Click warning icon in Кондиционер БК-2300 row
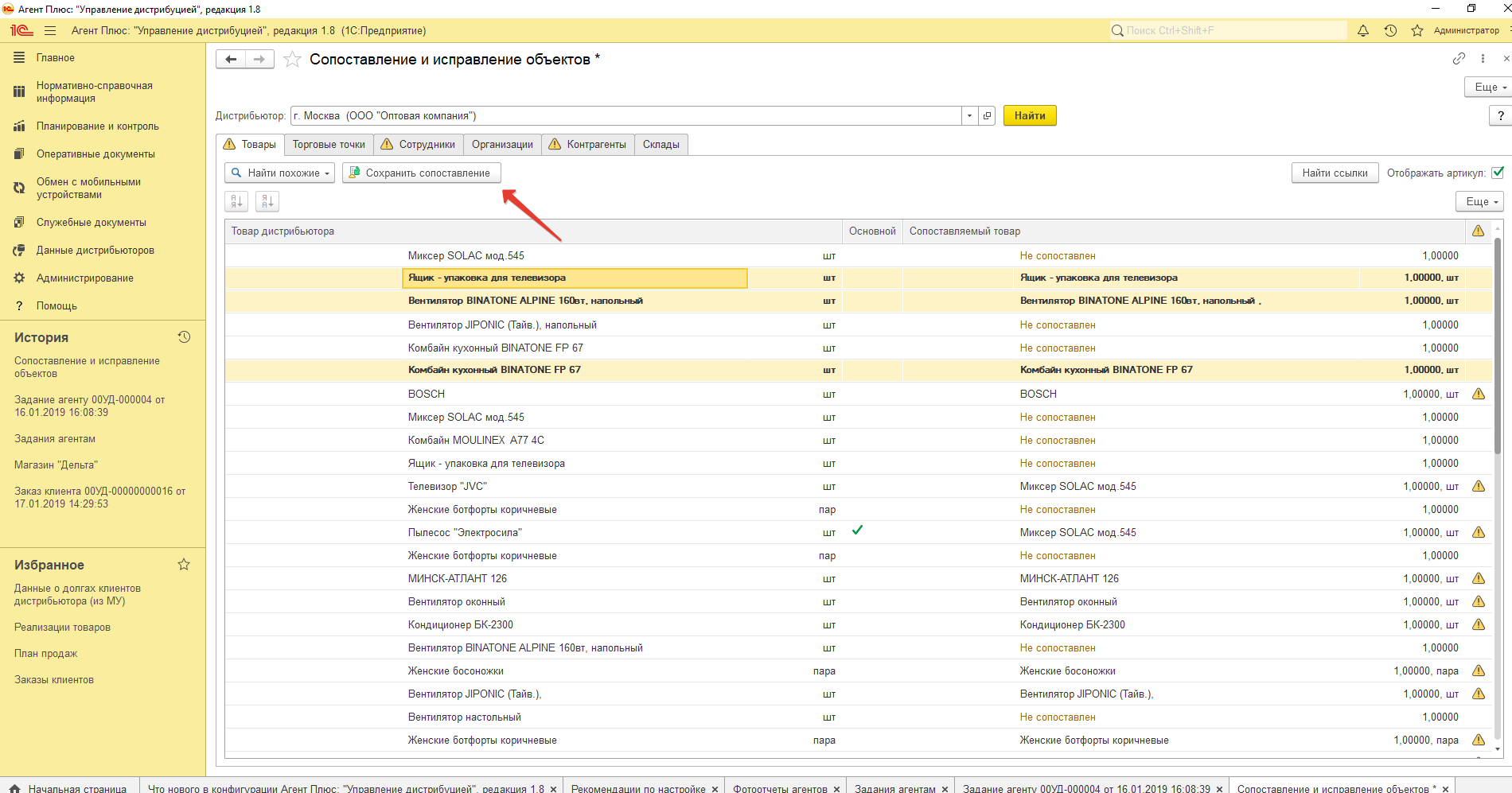This screenshot has width=1512, height=793. click(1479, 624)
